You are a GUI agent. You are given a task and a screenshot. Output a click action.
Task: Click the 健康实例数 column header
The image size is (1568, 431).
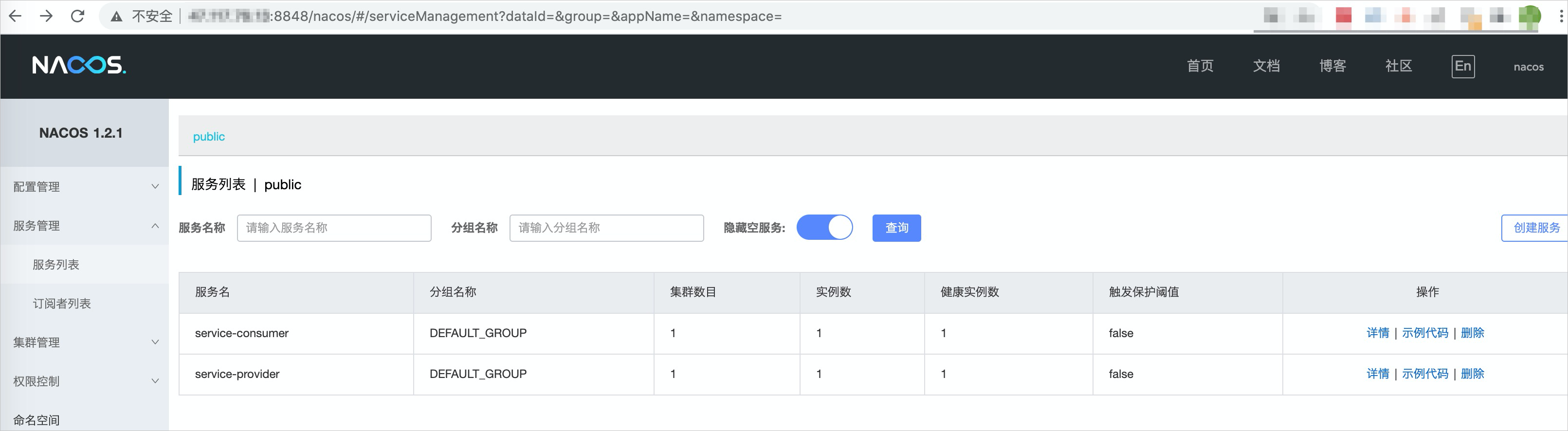point(969,292)
